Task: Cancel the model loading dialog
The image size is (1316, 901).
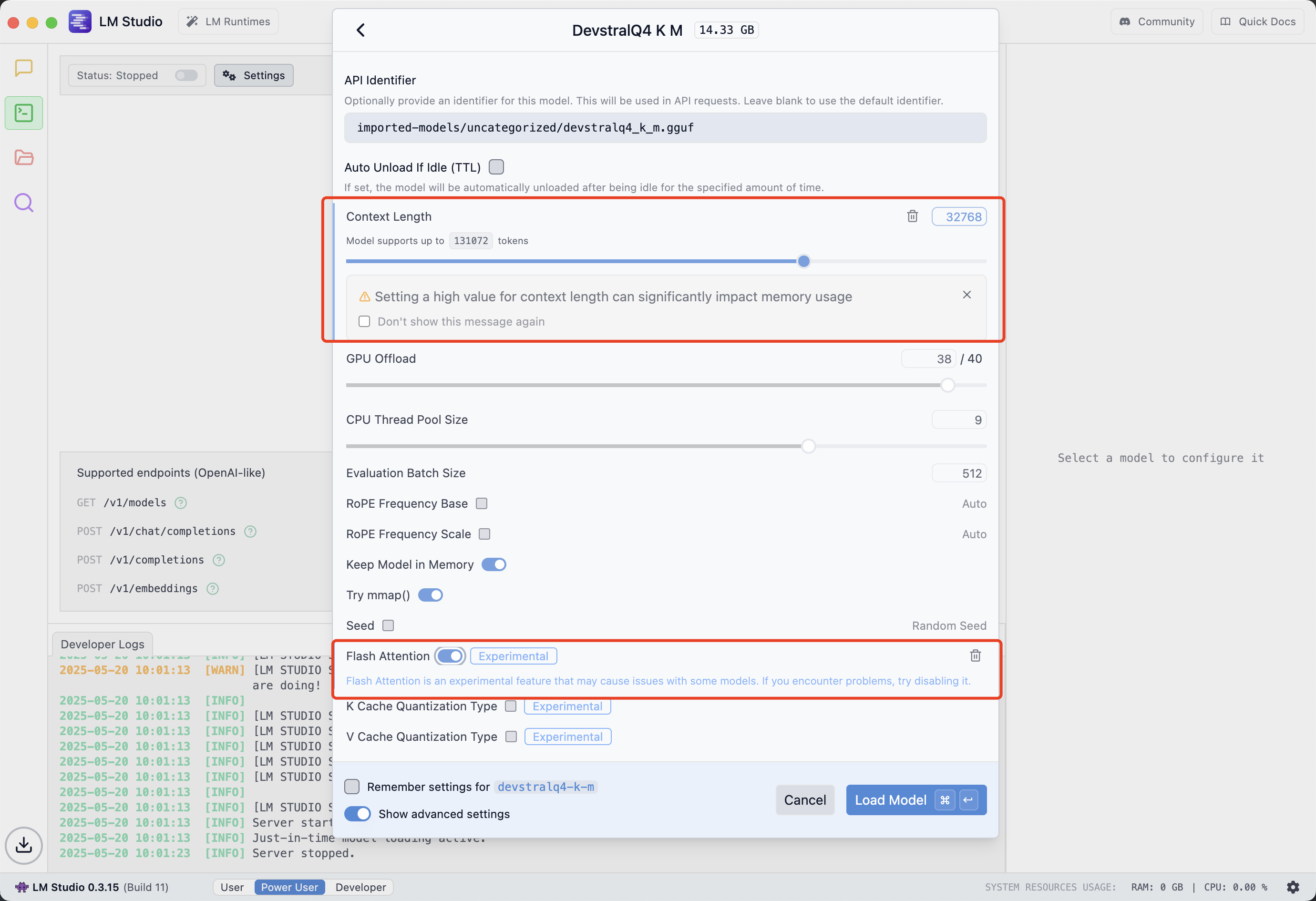Action: coord(805,799)
